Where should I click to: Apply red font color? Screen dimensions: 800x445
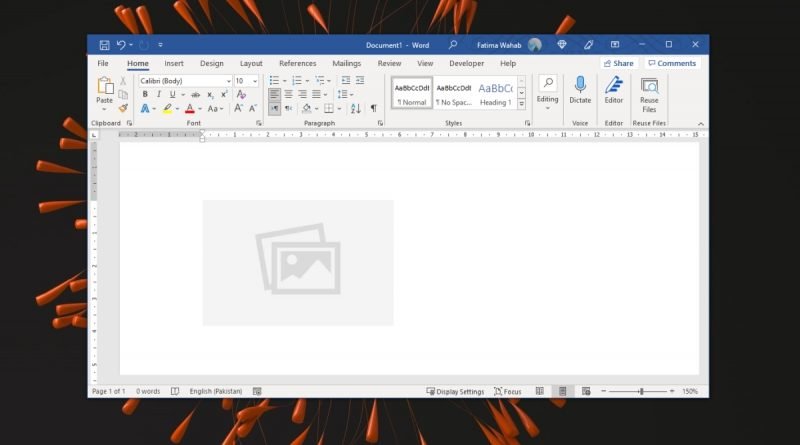(x=190, y=109)
